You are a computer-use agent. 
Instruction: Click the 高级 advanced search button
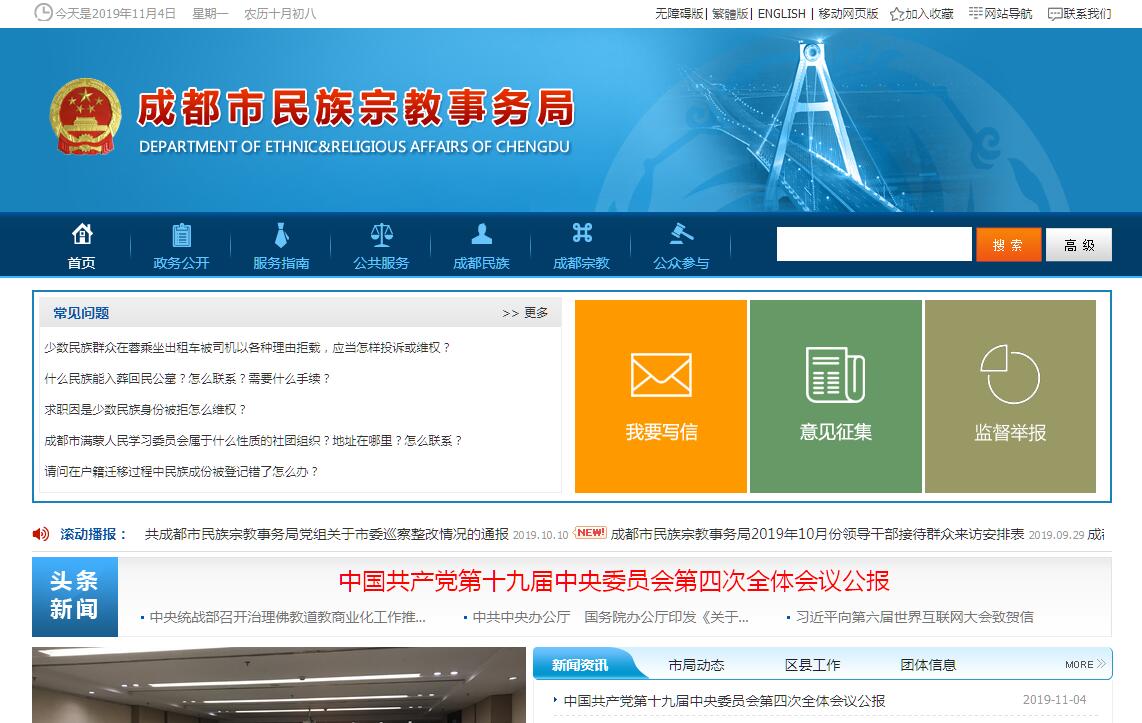(x=1078, y=245)
